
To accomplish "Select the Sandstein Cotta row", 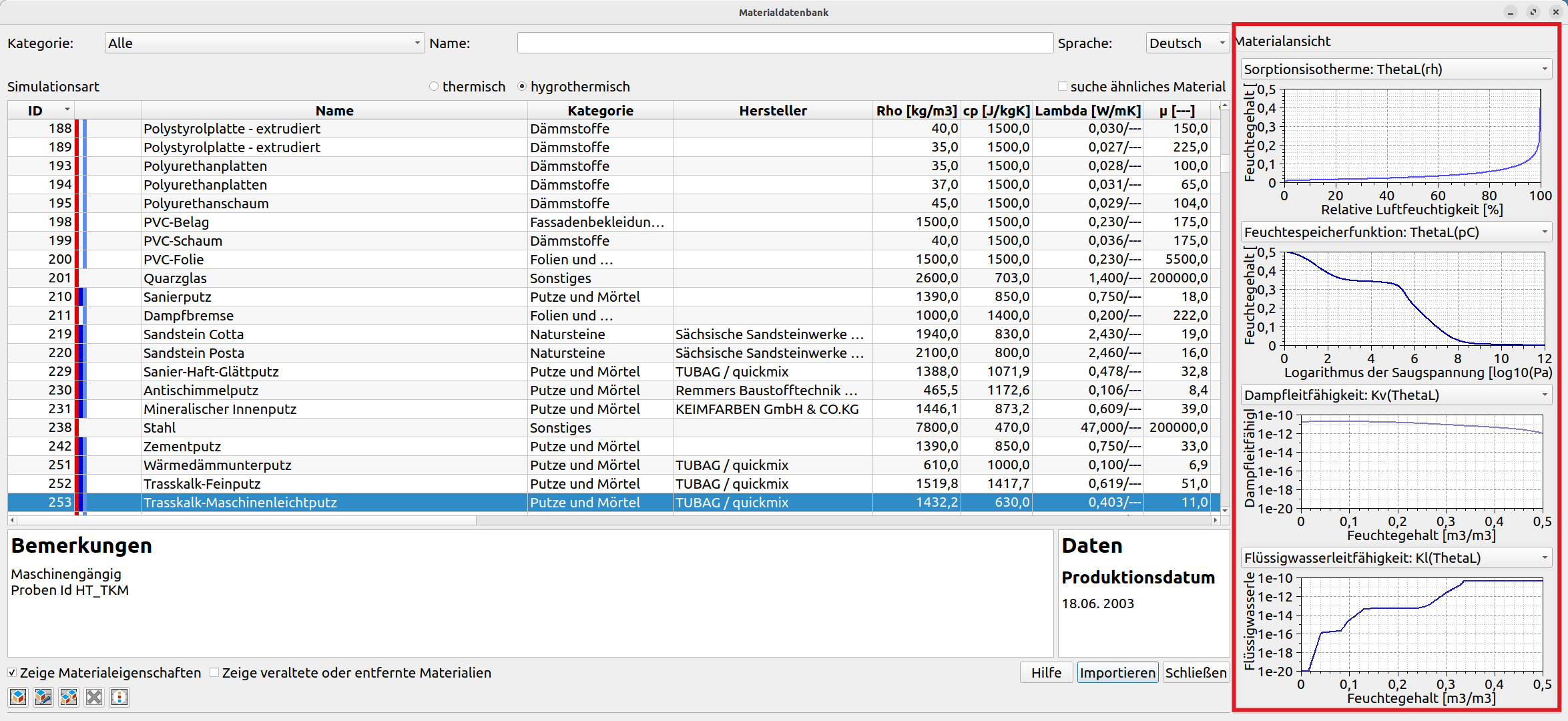I will pos(613,334).
